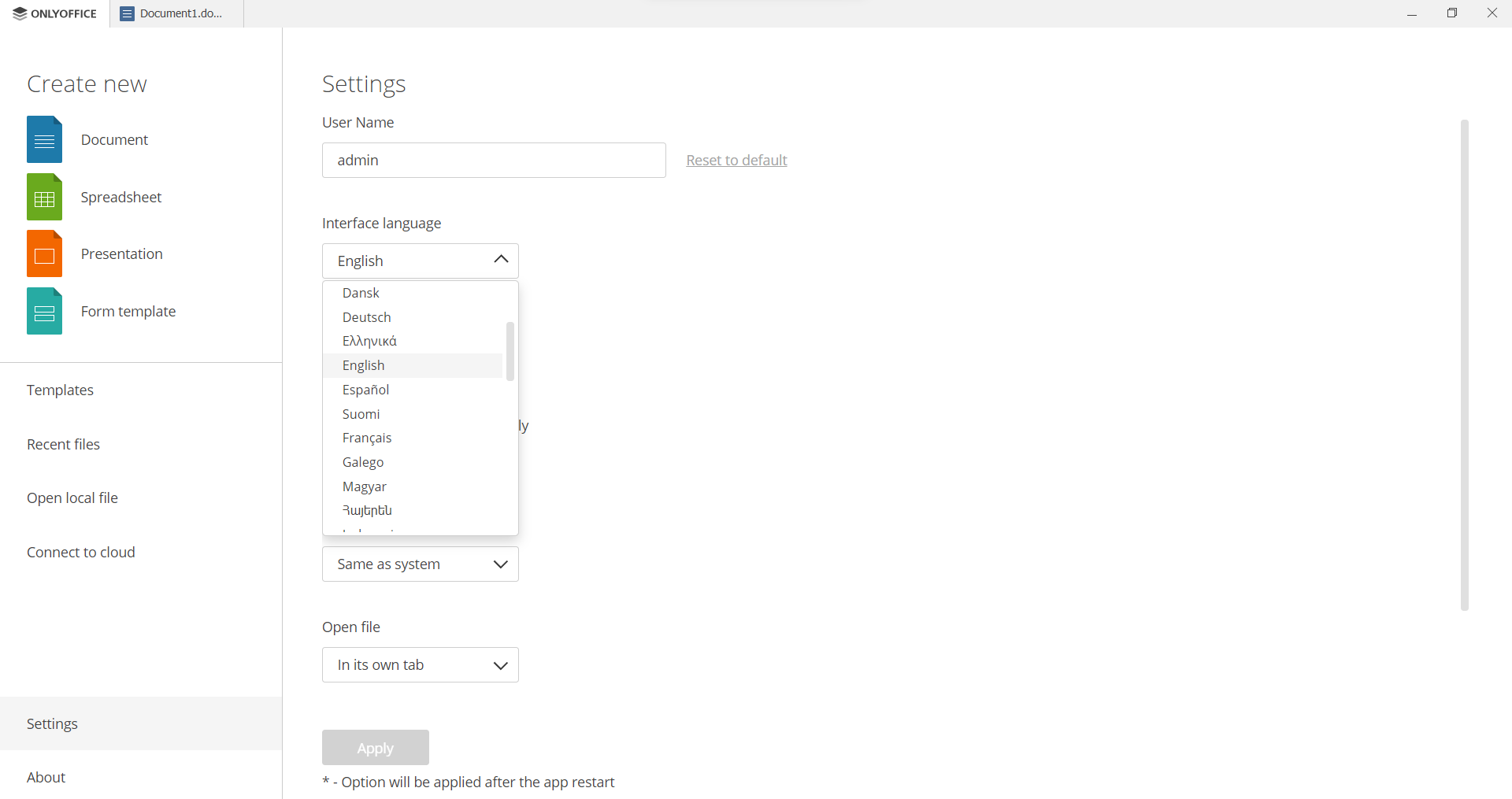
Task: Create a new Presentation
Action: pyautogui.click(x=121, y=253)
